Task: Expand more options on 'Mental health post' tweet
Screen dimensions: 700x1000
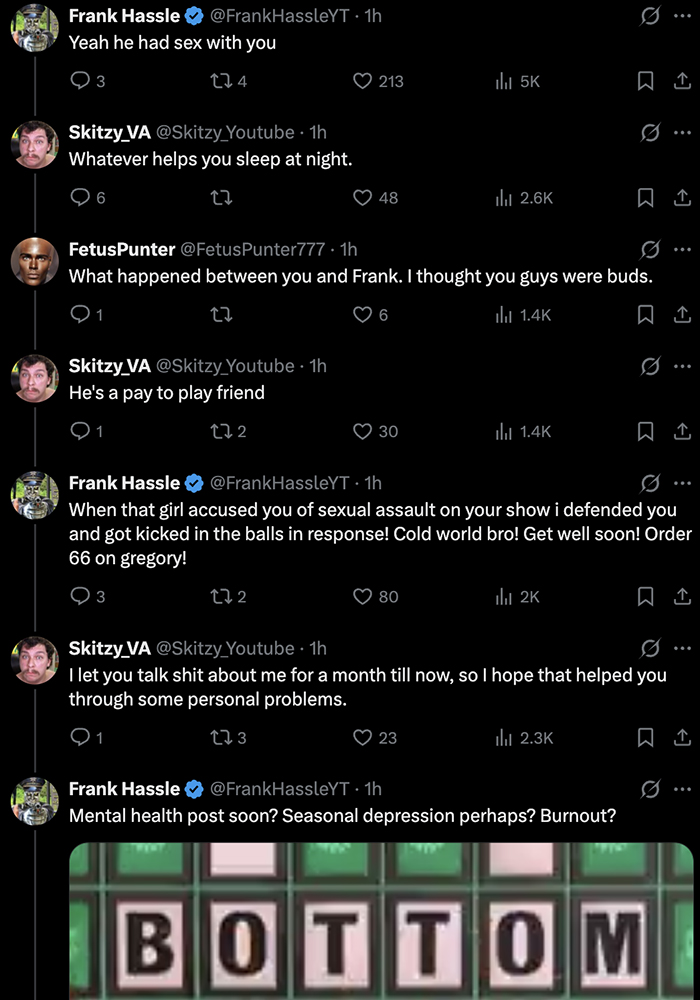Action: click(x=682, y=789)
